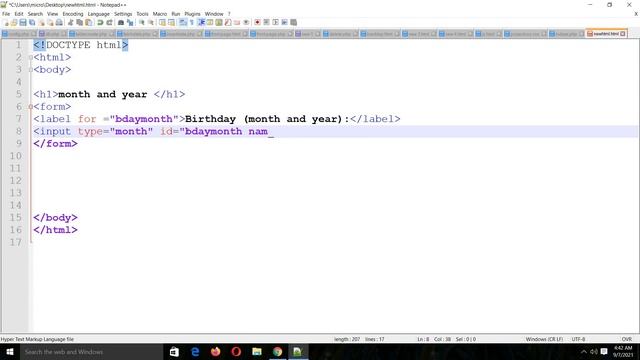Click the Print toolbar icon
The height and width of the screenshot is (360, 640).
click(x=59, y=22)
